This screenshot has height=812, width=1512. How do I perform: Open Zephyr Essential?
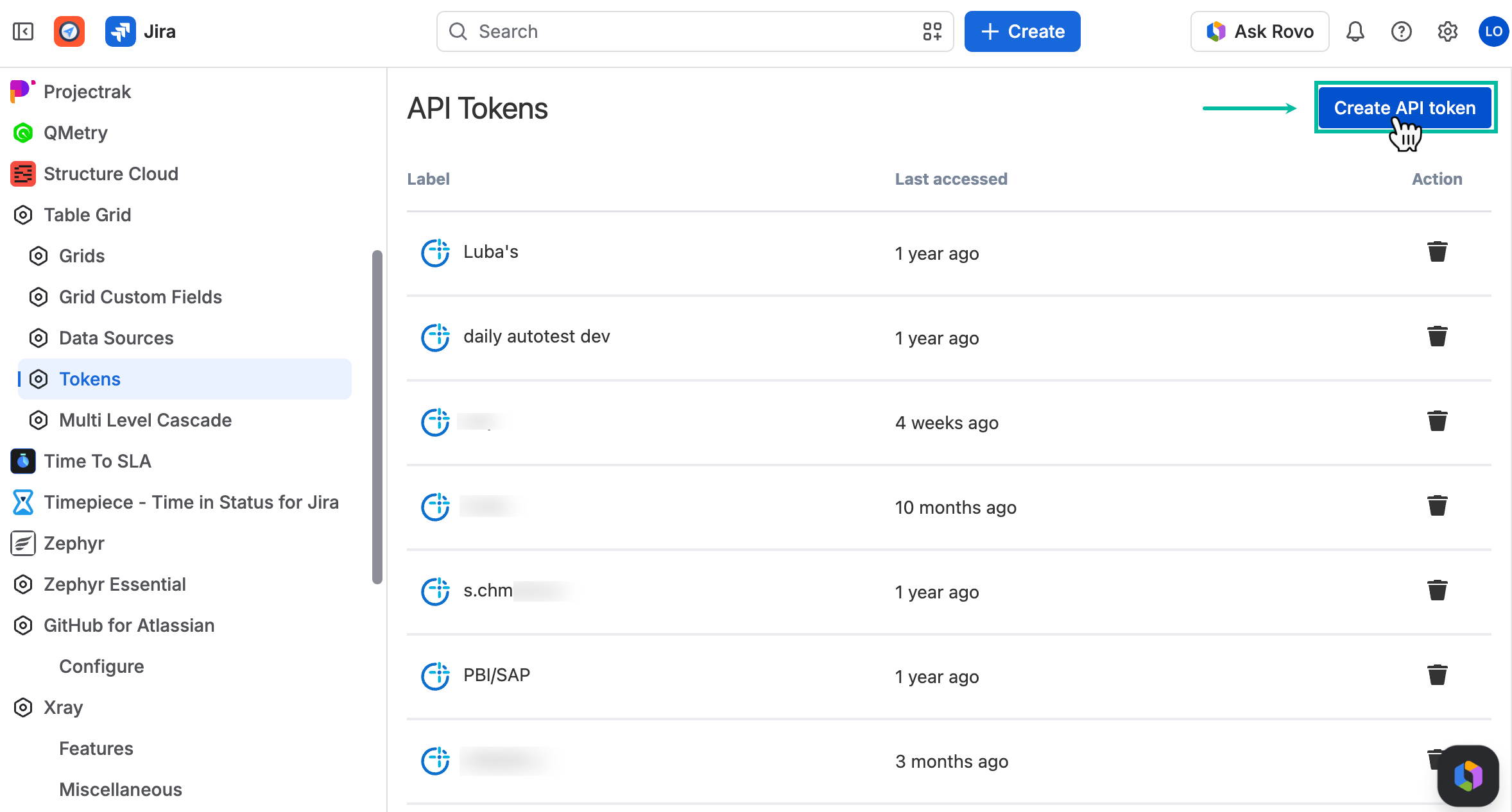point(115,584)
